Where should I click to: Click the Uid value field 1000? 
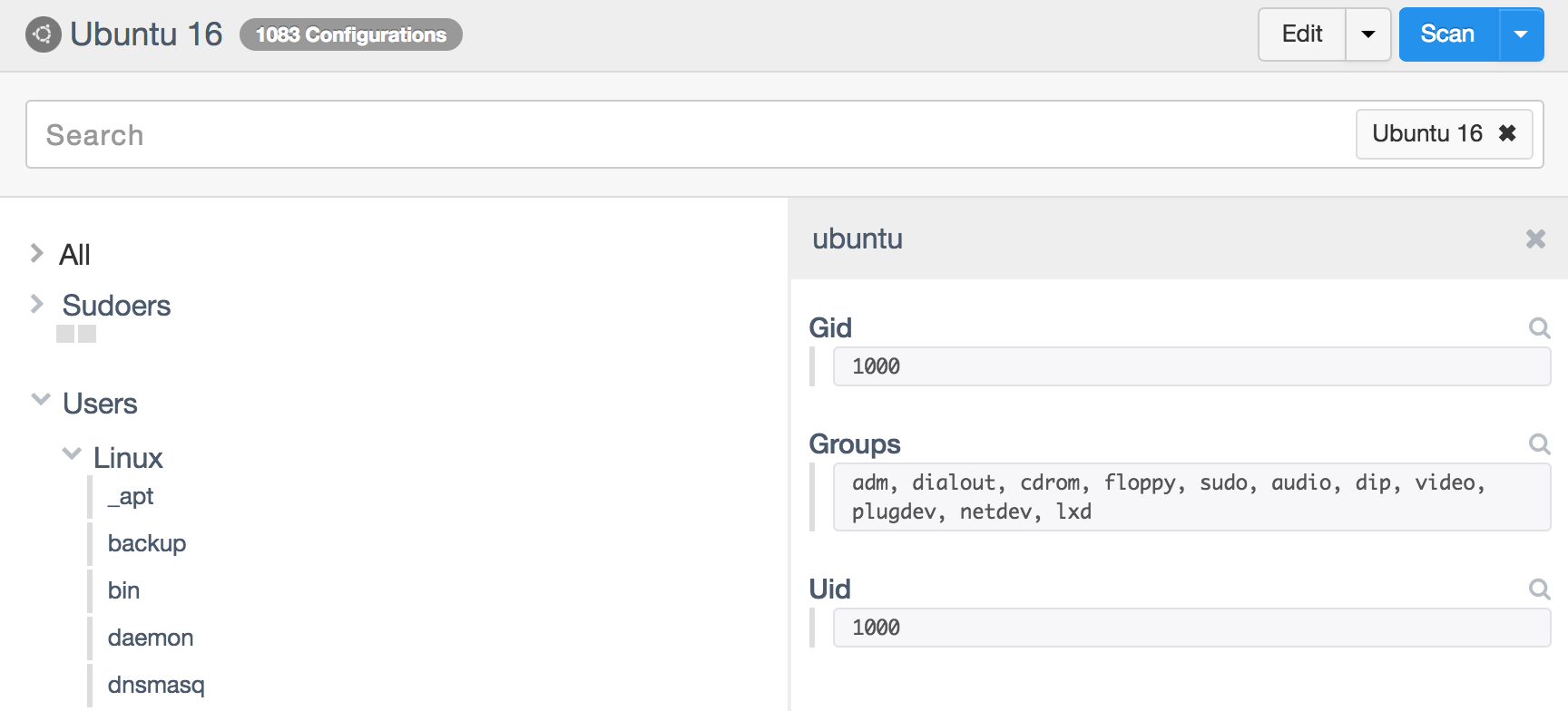point(1191,628)
